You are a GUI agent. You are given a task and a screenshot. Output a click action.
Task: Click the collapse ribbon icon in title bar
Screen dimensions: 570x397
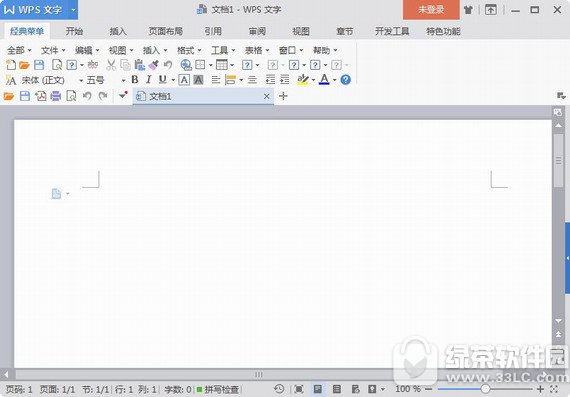tap(490, 10)
